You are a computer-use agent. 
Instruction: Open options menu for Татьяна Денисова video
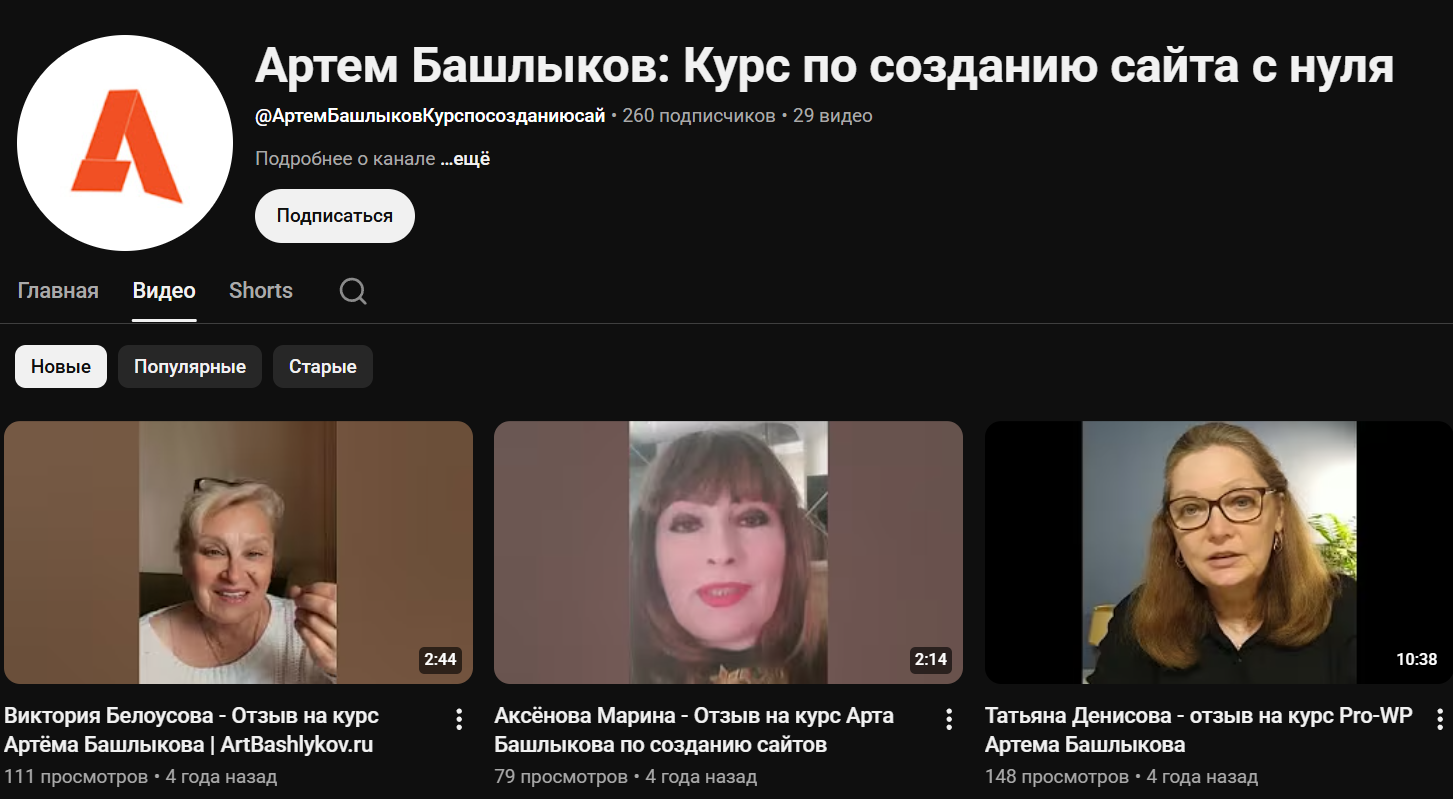coord(1440,719)
